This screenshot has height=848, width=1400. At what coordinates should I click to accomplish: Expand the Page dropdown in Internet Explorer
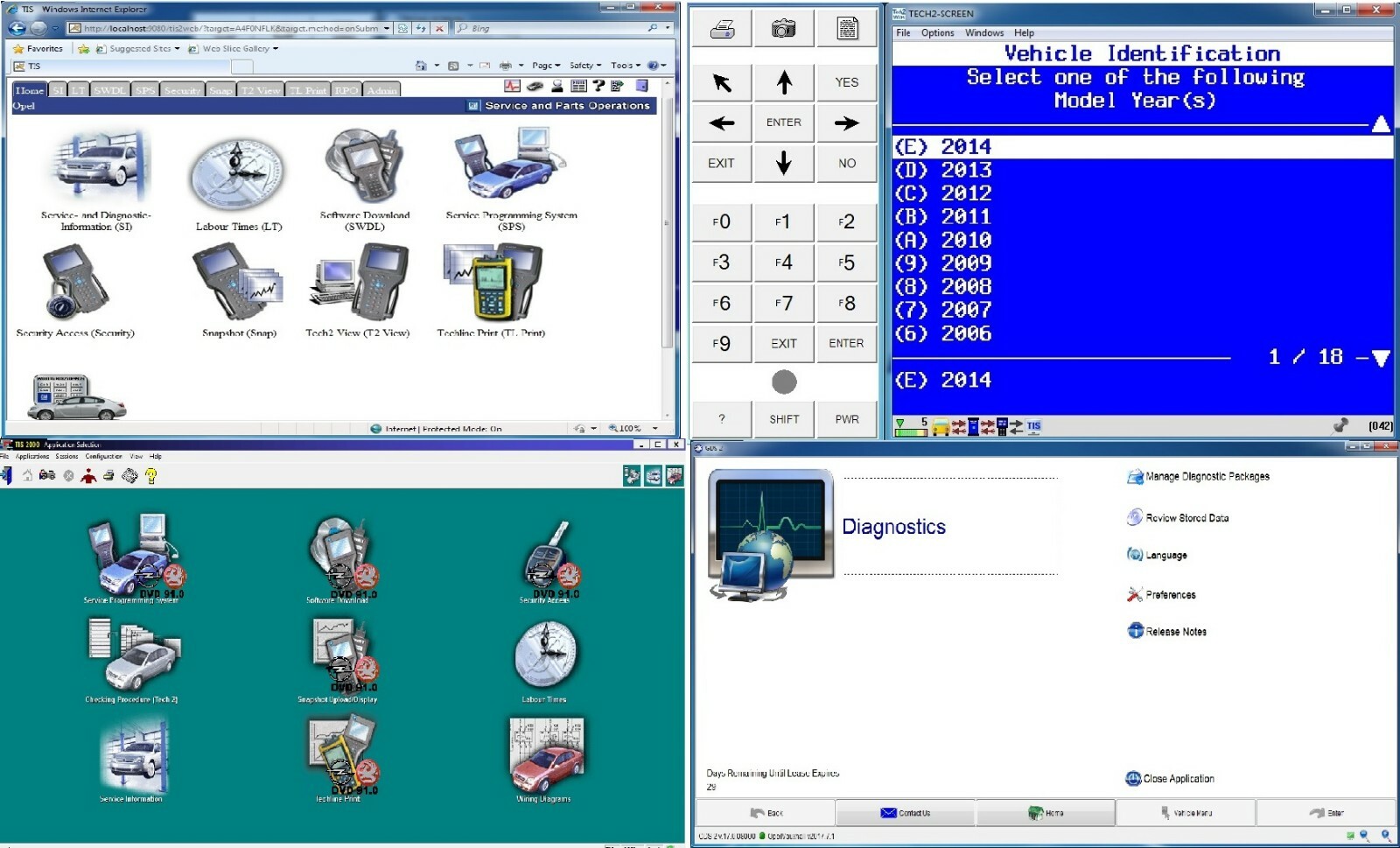click(546, 66)
